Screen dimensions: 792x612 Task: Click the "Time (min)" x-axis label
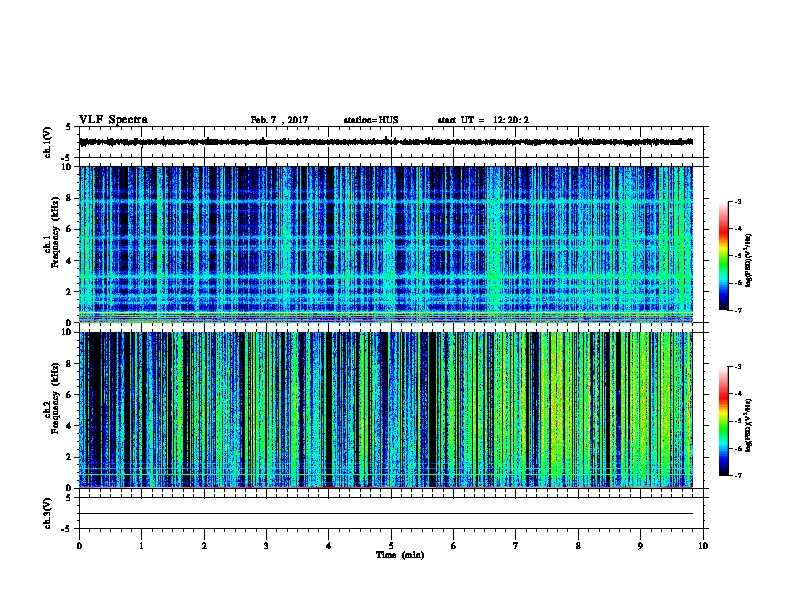click(x=400, y=555)
